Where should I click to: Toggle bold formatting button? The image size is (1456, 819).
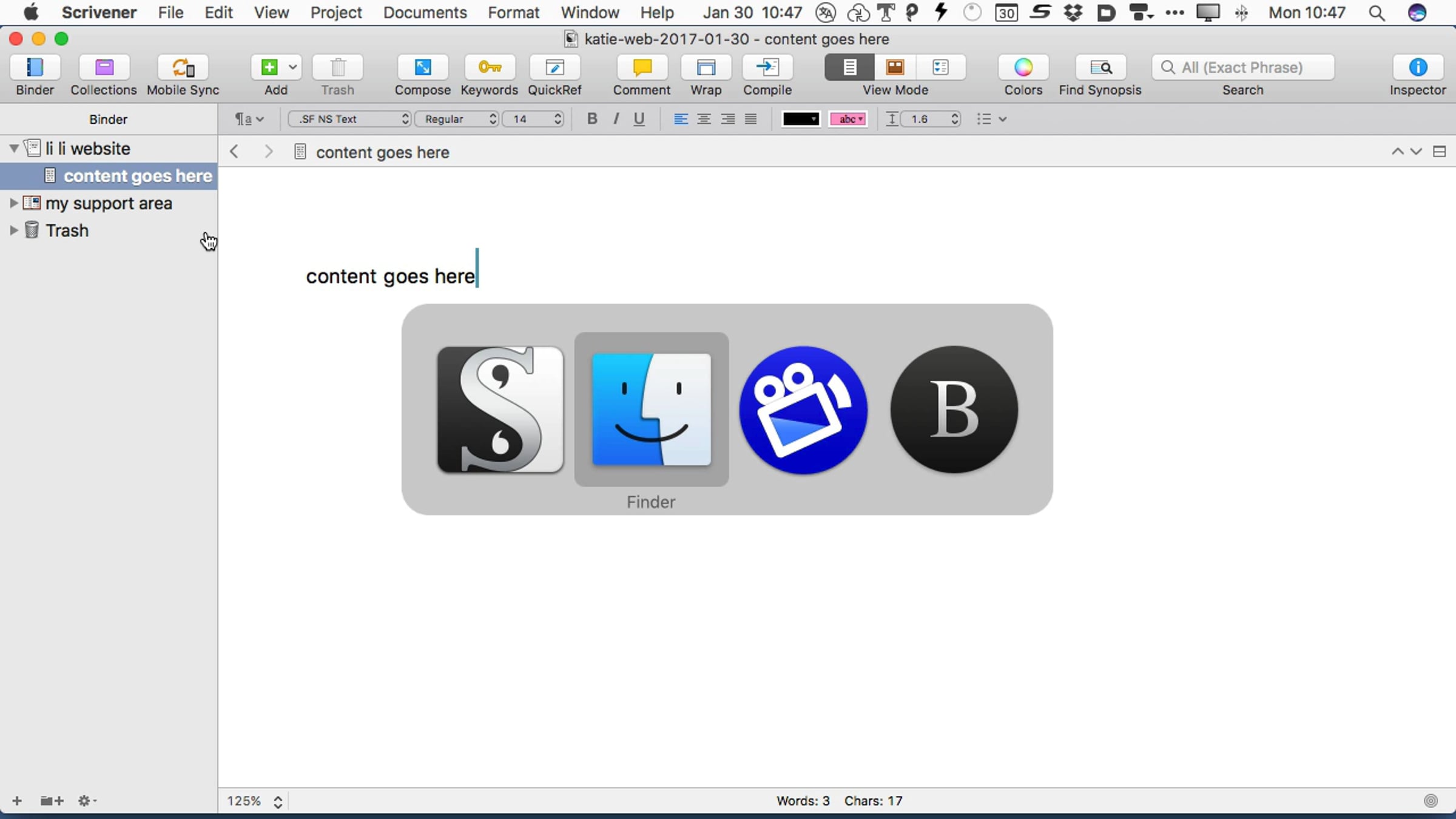592,119
